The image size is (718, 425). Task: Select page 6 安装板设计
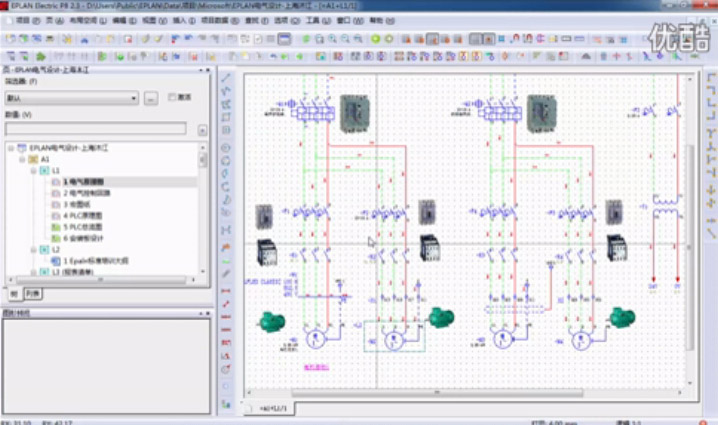click(83, 238)
